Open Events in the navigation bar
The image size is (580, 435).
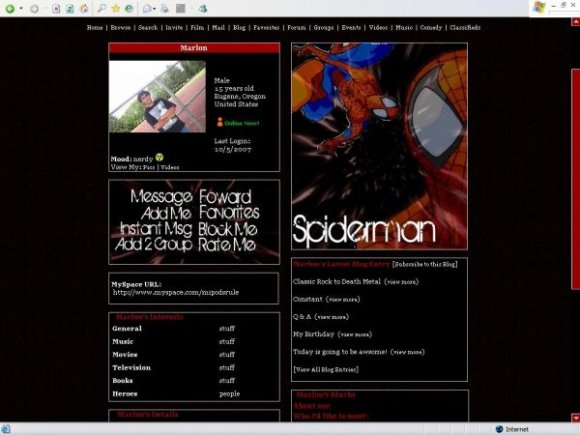(351, 27)
